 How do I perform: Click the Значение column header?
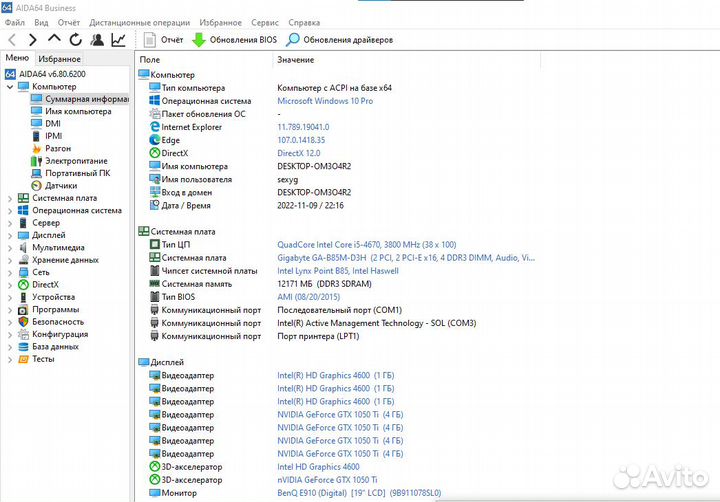(295, 60)
